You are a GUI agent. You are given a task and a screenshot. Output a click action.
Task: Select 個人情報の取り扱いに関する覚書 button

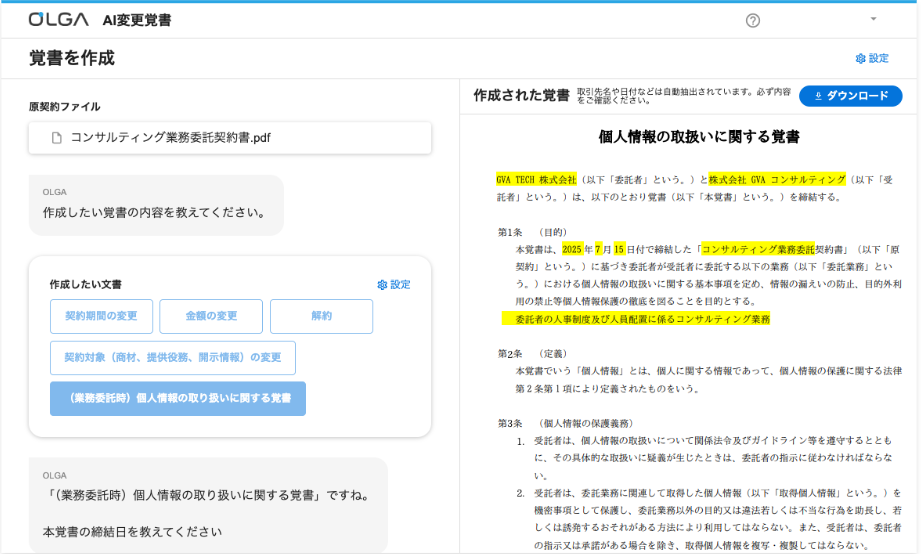click(x=178, y=398)
